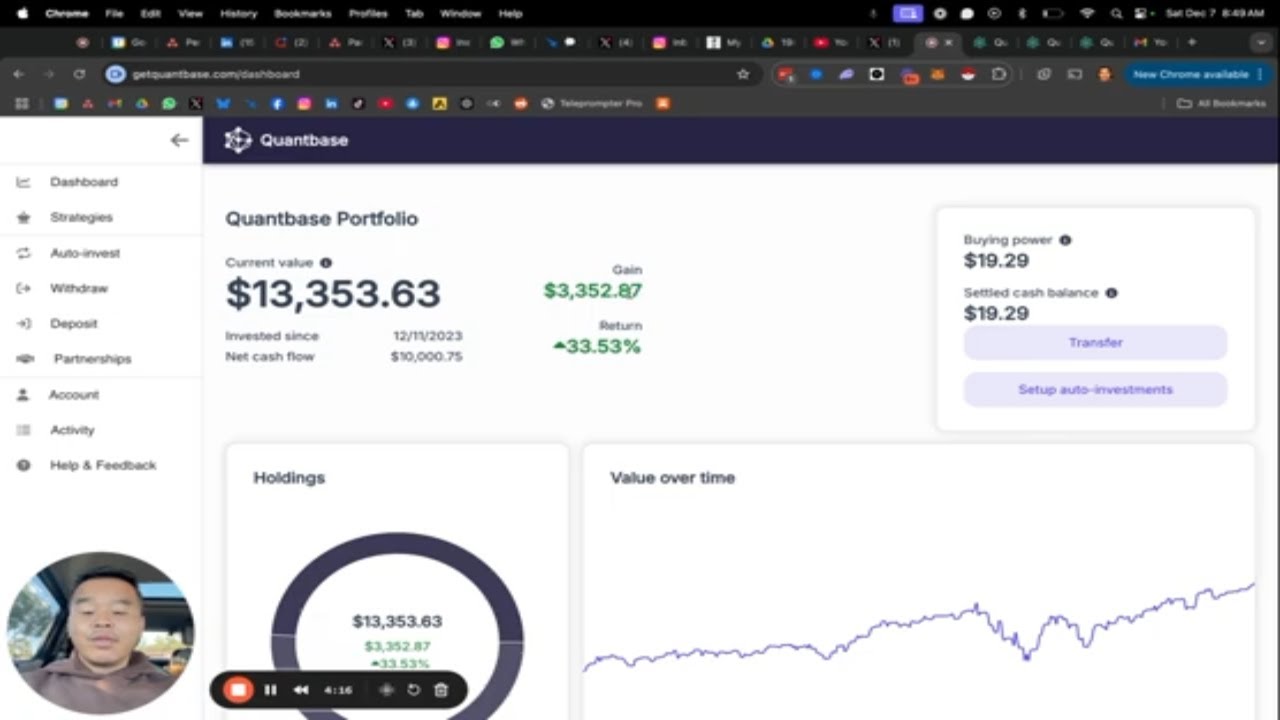Viewport: 1280px width, 720px height.
Task: Open the Chrome profile avatar
Action: tap(1105, 74)
